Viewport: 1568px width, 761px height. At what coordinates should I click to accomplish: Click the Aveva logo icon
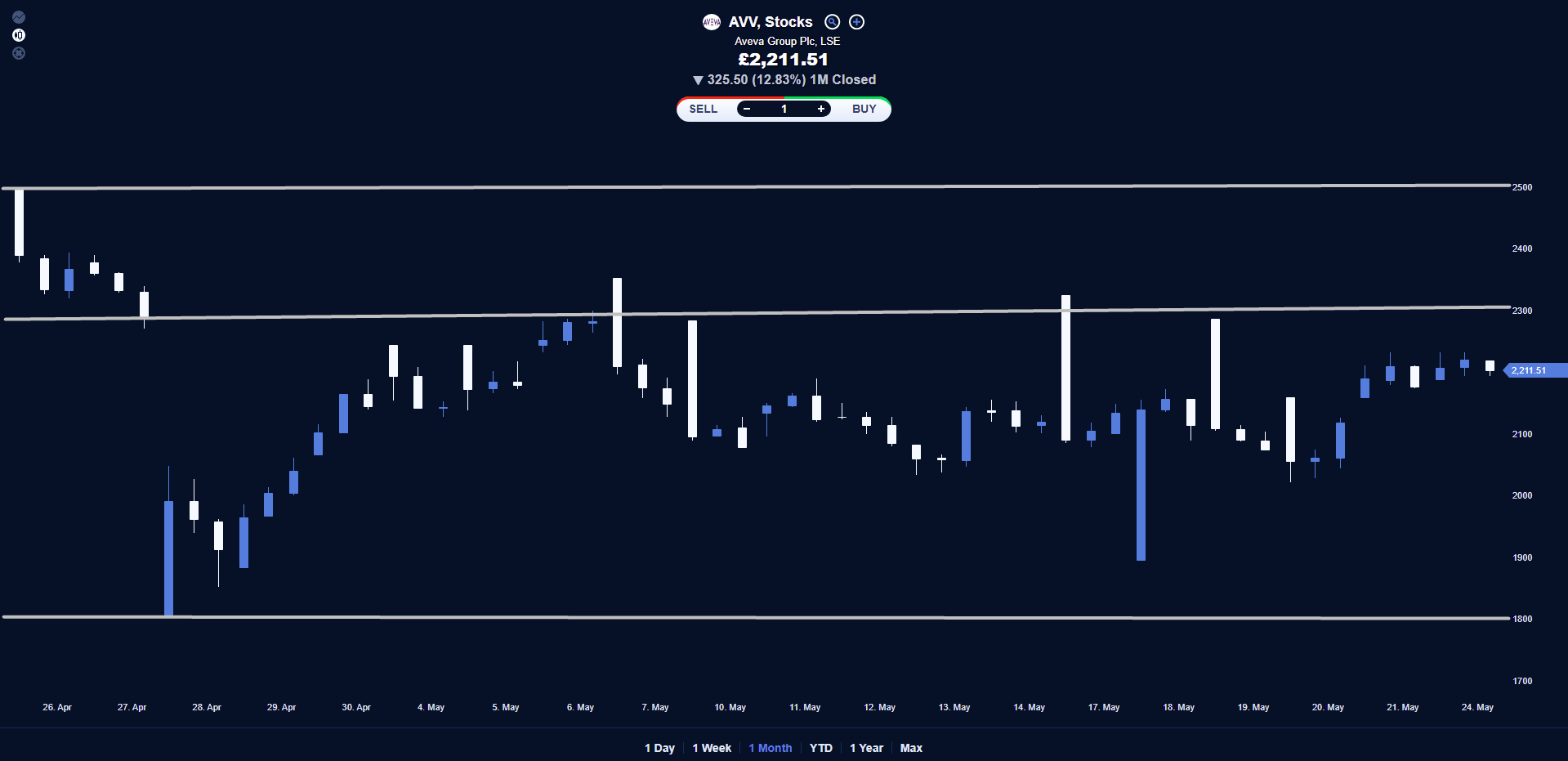pos(712,22)
